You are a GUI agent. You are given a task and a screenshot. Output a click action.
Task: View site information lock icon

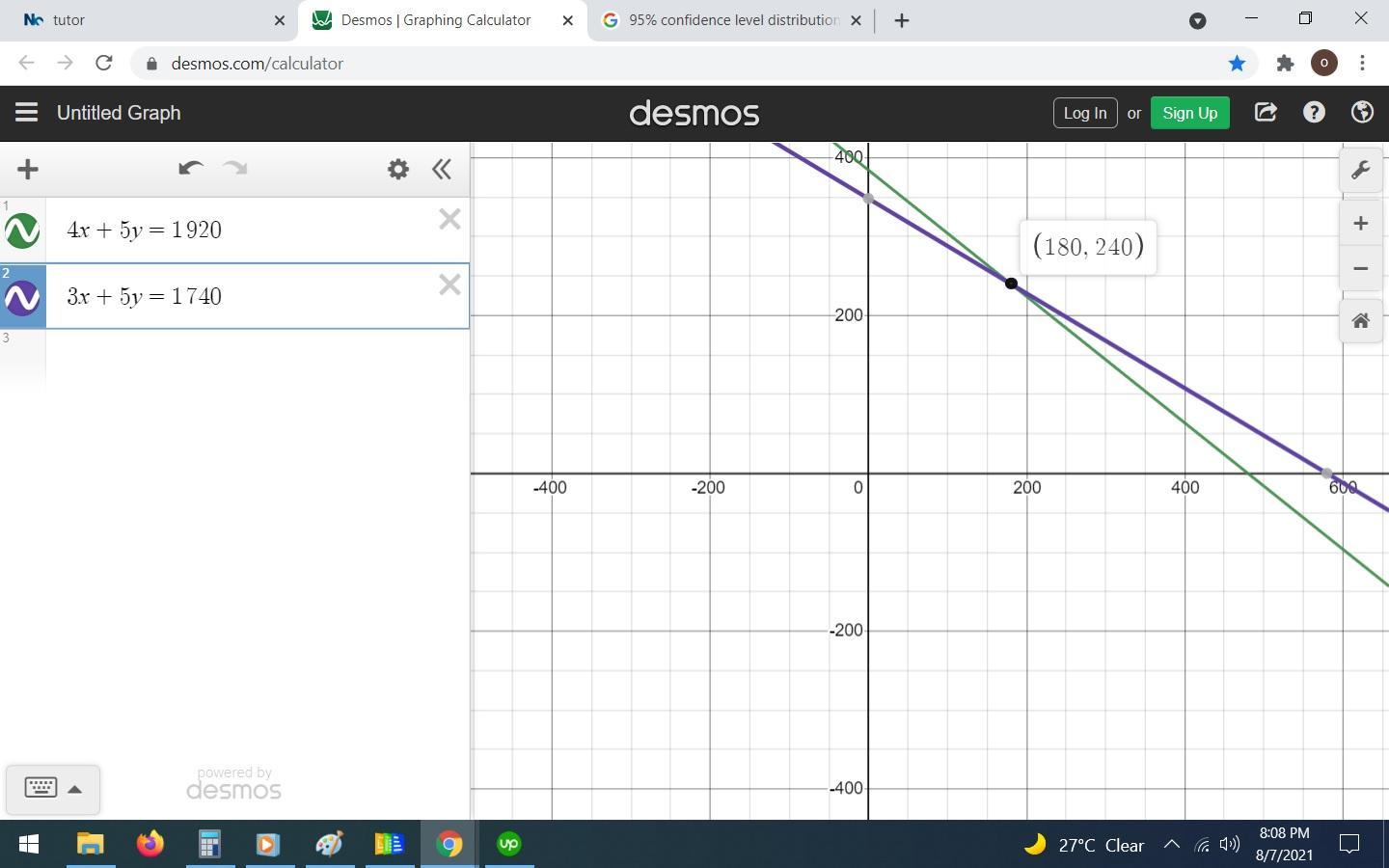151,64
